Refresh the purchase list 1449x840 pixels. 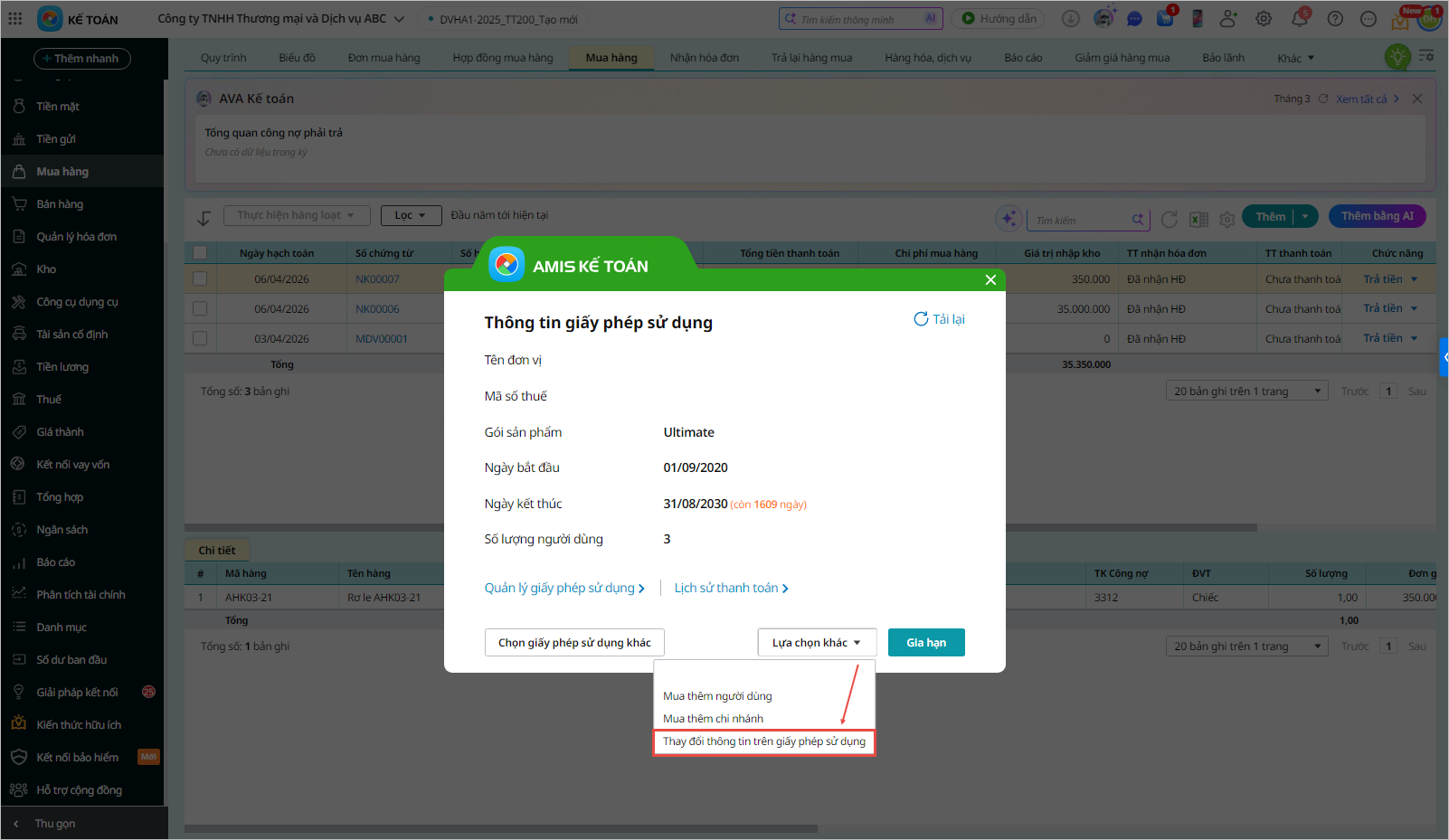(1170, 219)
